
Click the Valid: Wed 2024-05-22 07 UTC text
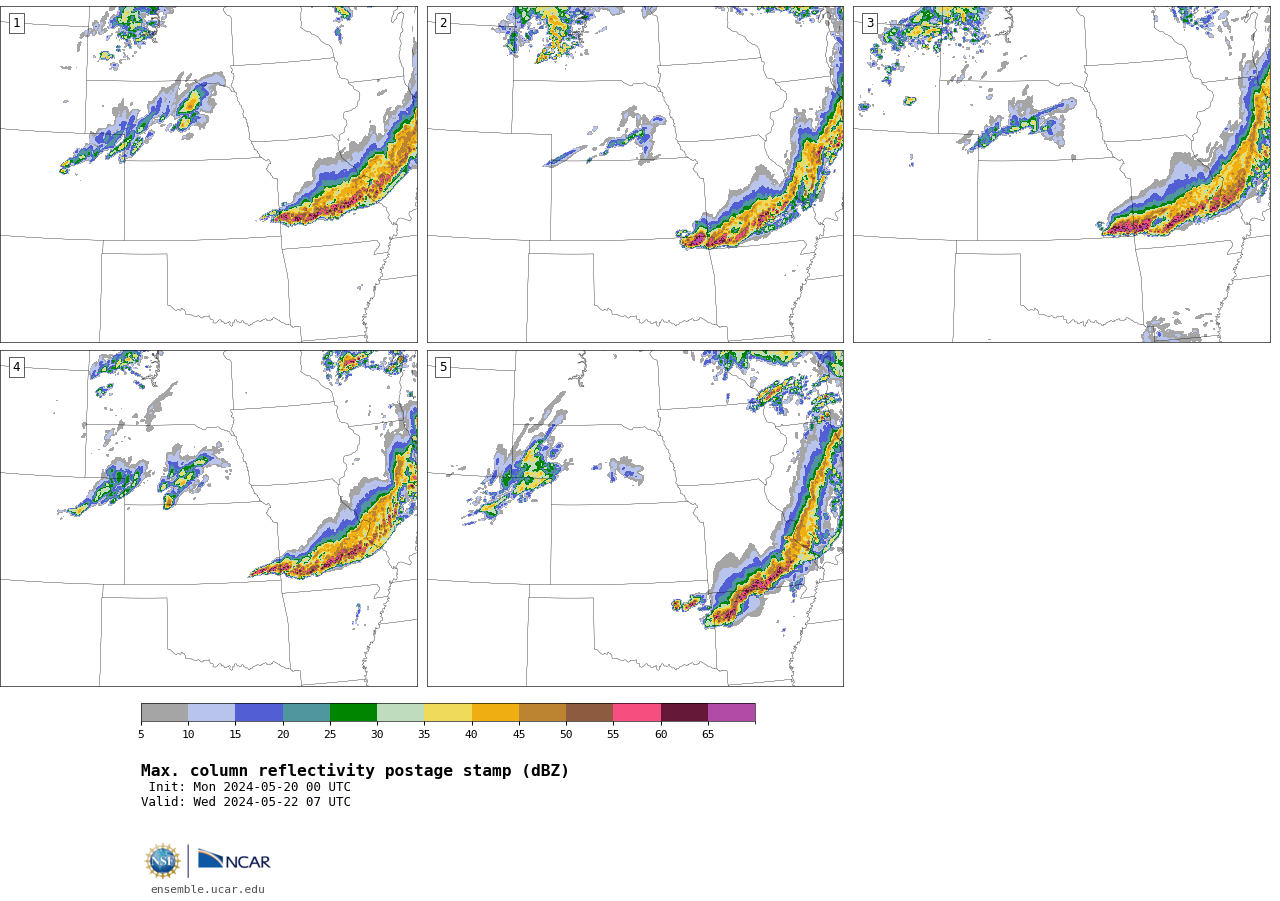point(246,802)
